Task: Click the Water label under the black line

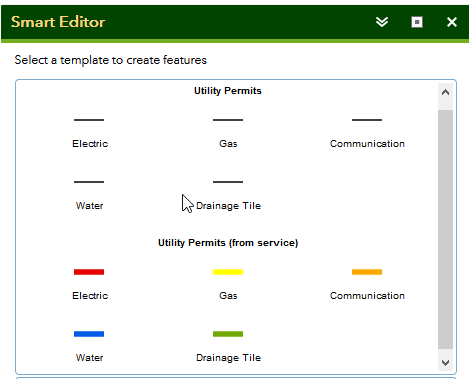Action: (x=89, y=206)
